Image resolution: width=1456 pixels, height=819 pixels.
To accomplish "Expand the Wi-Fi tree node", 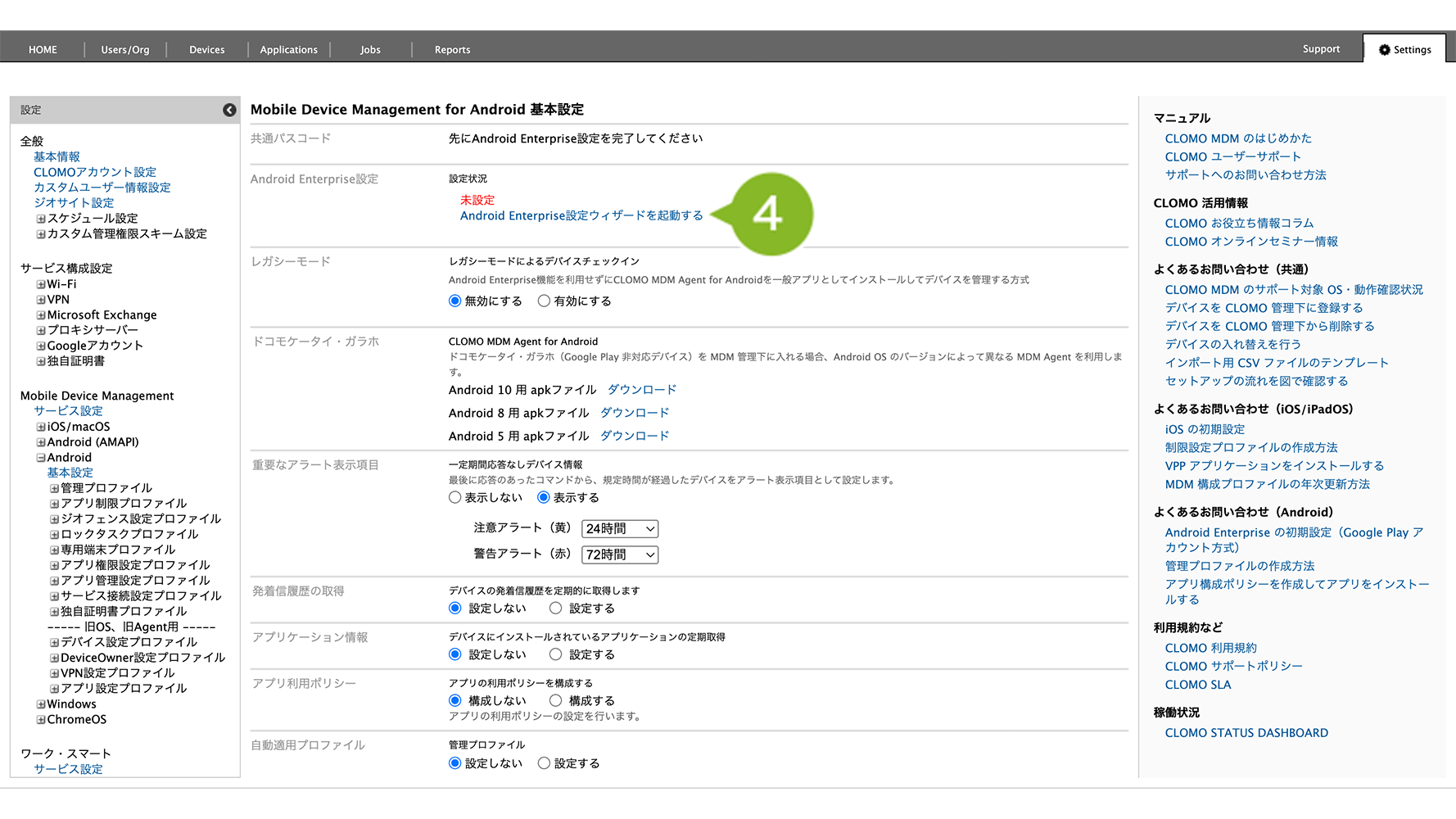I will [x=41, y=285].
